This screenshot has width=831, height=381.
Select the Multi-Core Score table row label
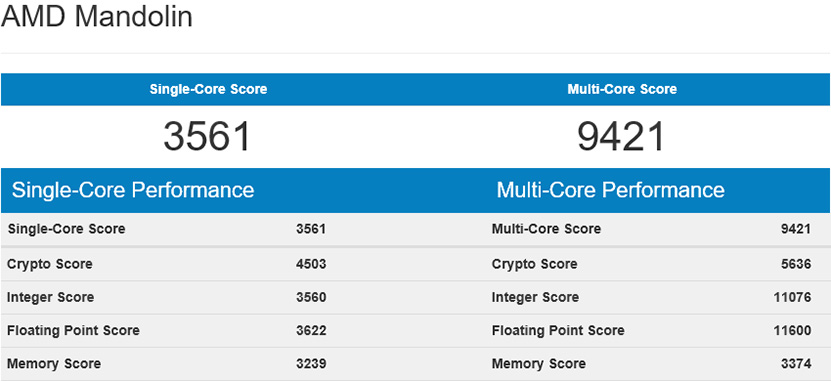coord(546,229)
